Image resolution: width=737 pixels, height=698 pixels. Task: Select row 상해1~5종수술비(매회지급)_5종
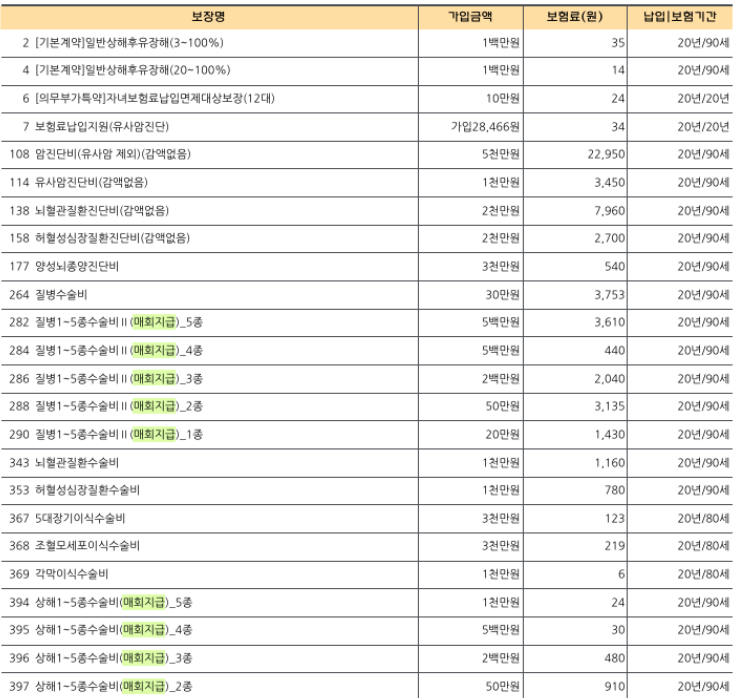[367, 603]
